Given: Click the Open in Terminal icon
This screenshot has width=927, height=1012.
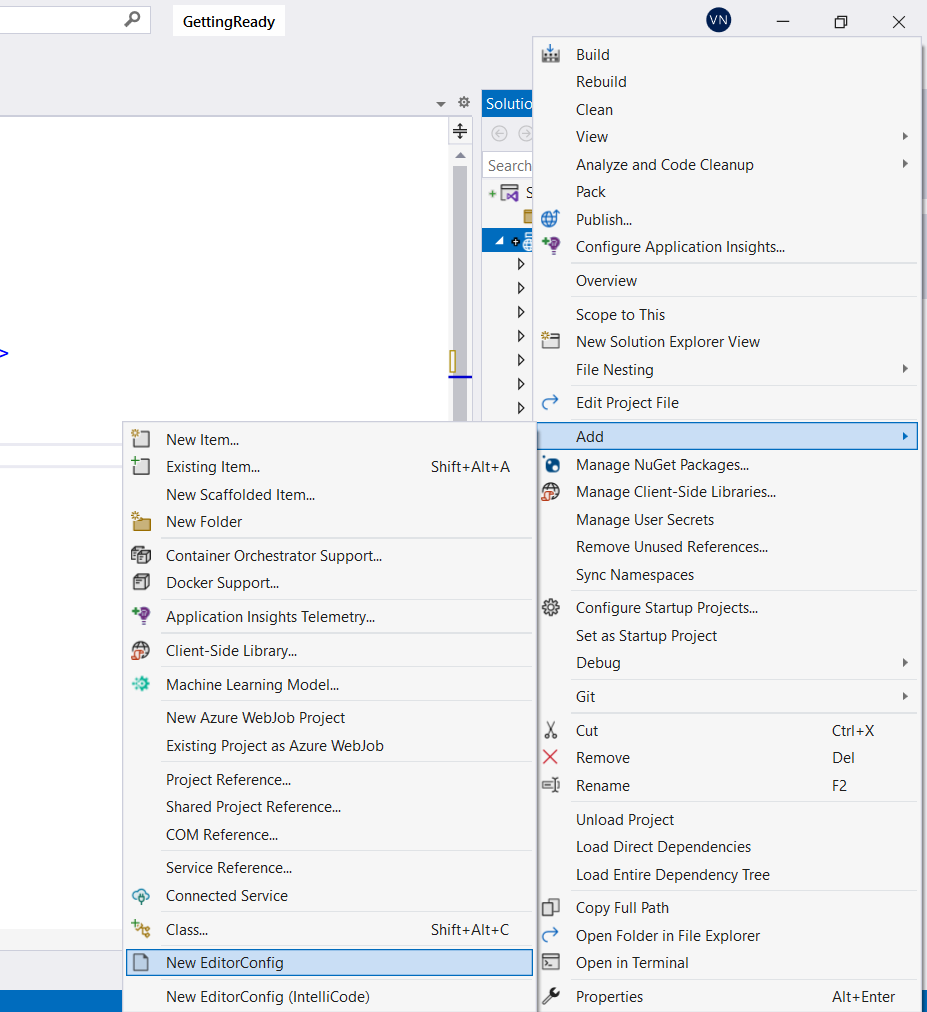Looking at the screenshot, I should coord(551,962).
